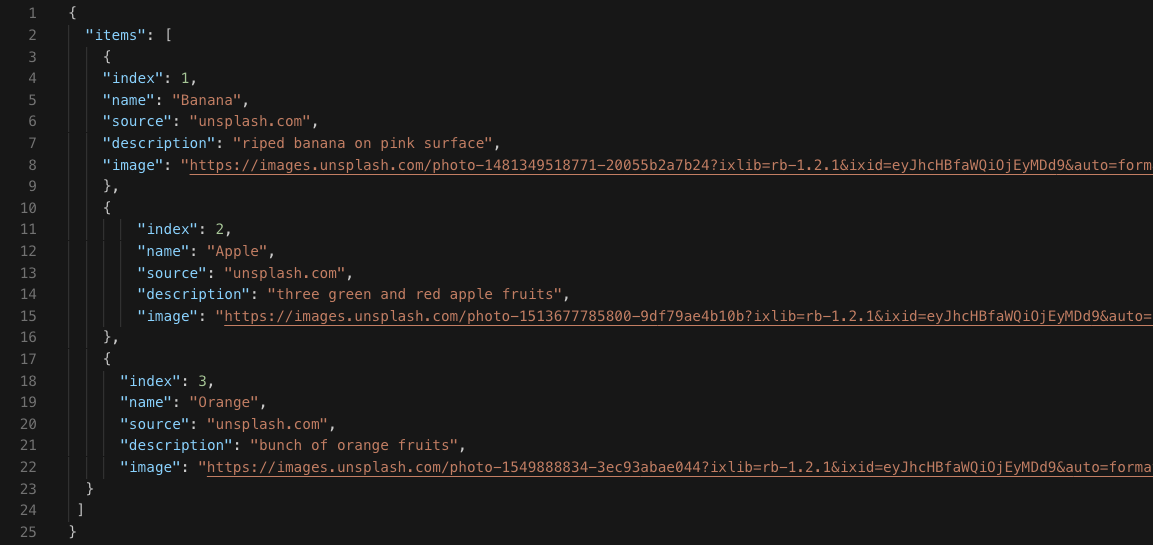Open the Banana image unsplash URL
The width and height of the screenshot is (1153, 545).
coord(670,165)
